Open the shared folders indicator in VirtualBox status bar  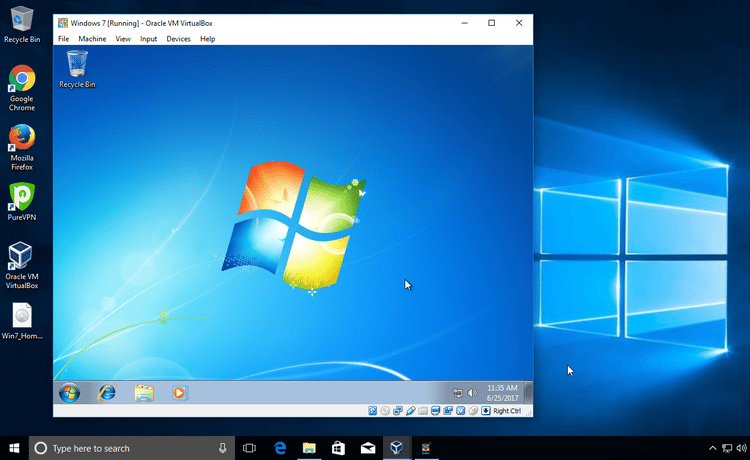pyautogui.click(x=423, y=411)
